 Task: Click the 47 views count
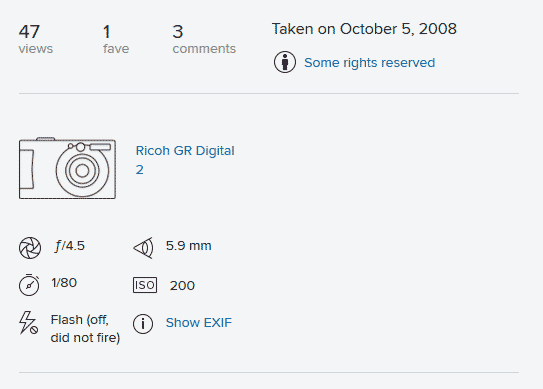coord(36,39)
